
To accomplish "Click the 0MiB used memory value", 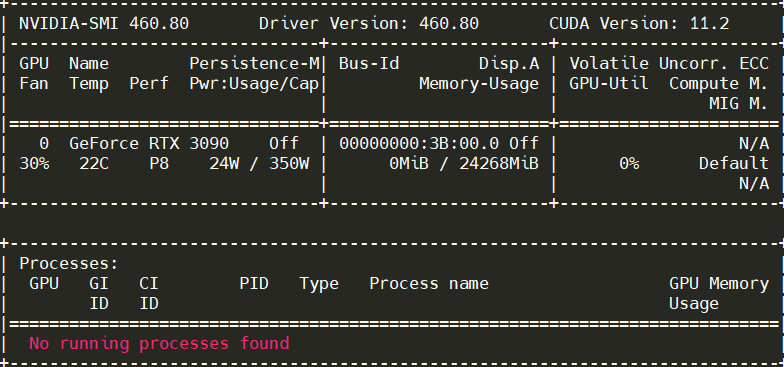I will [409, 164].
